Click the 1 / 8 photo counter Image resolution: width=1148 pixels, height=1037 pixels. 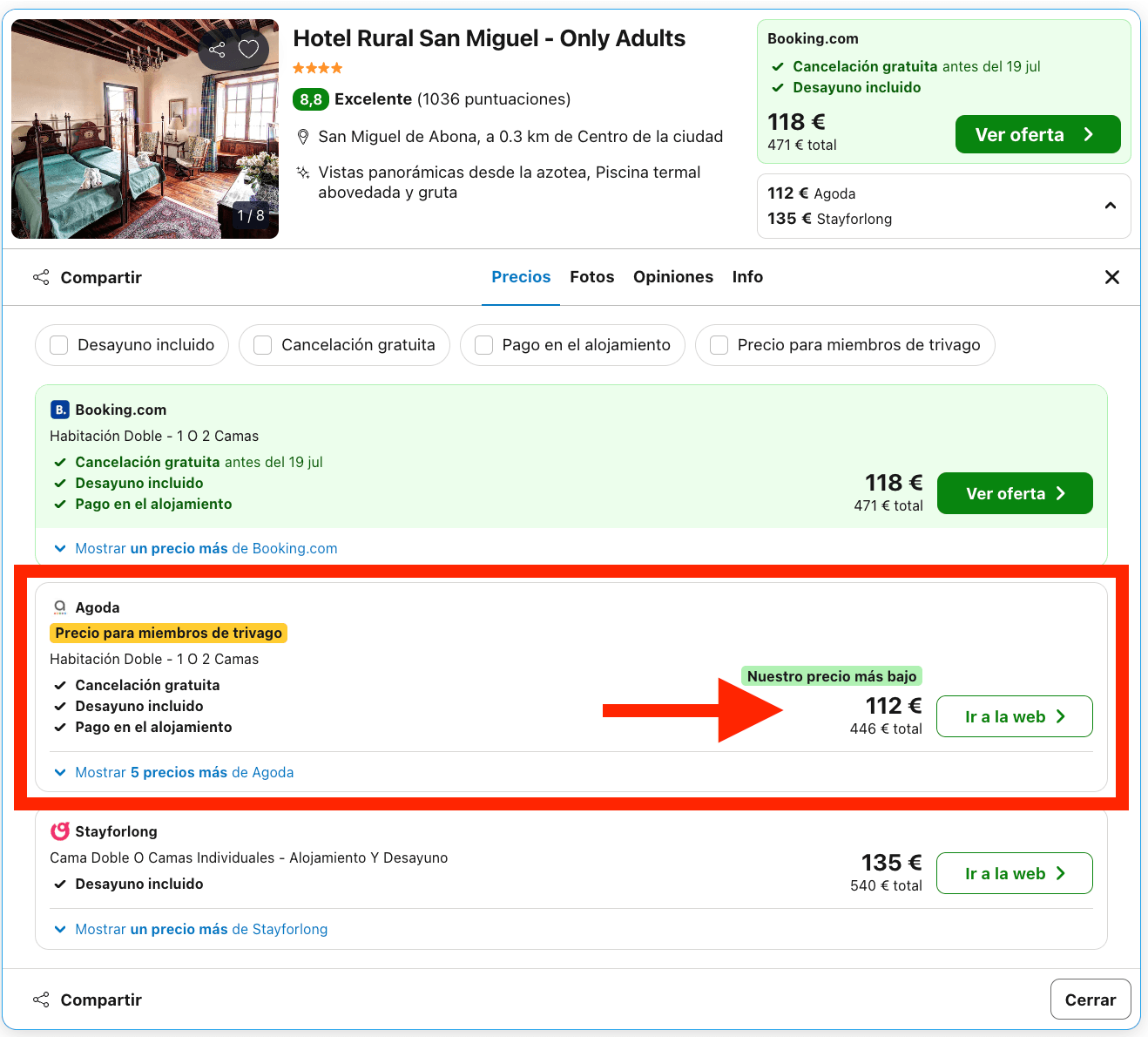251,215
